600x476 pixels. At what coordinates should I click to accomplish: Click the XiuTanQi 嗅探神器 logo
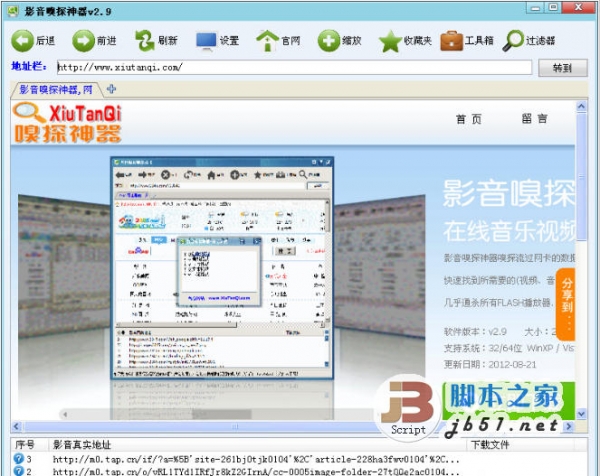(x=67, y=123)
